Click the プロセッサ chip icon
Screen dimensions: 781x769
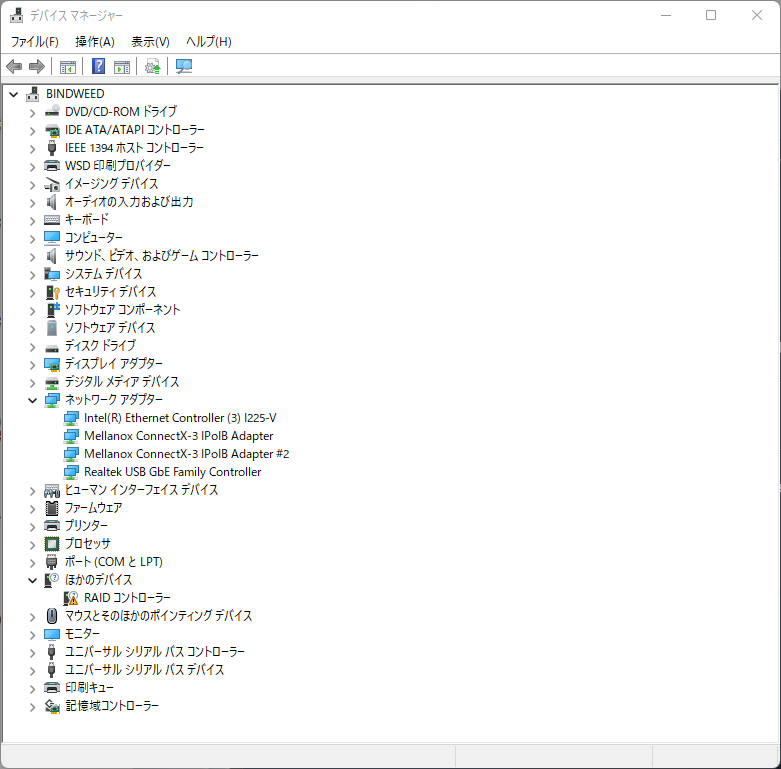tap(52, 544)
